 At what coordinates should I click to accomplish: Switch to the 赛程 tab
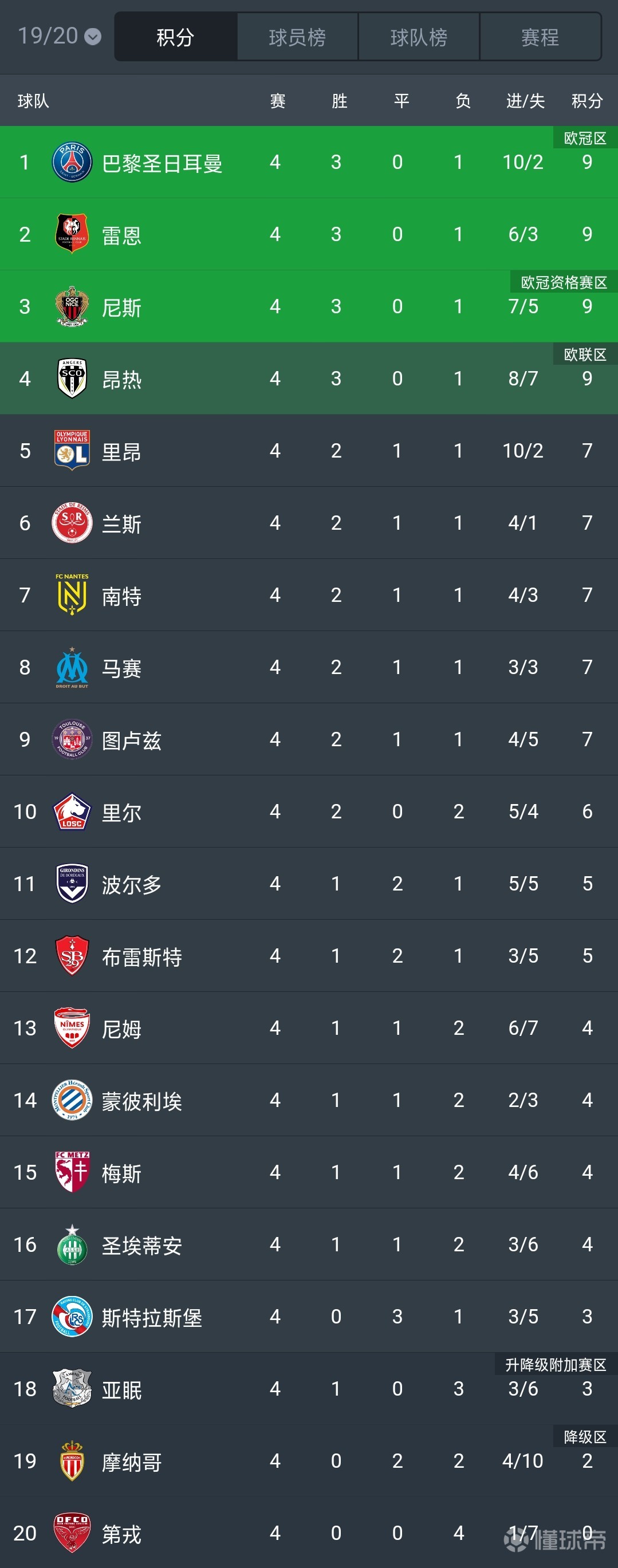click(x=540, y=37)
